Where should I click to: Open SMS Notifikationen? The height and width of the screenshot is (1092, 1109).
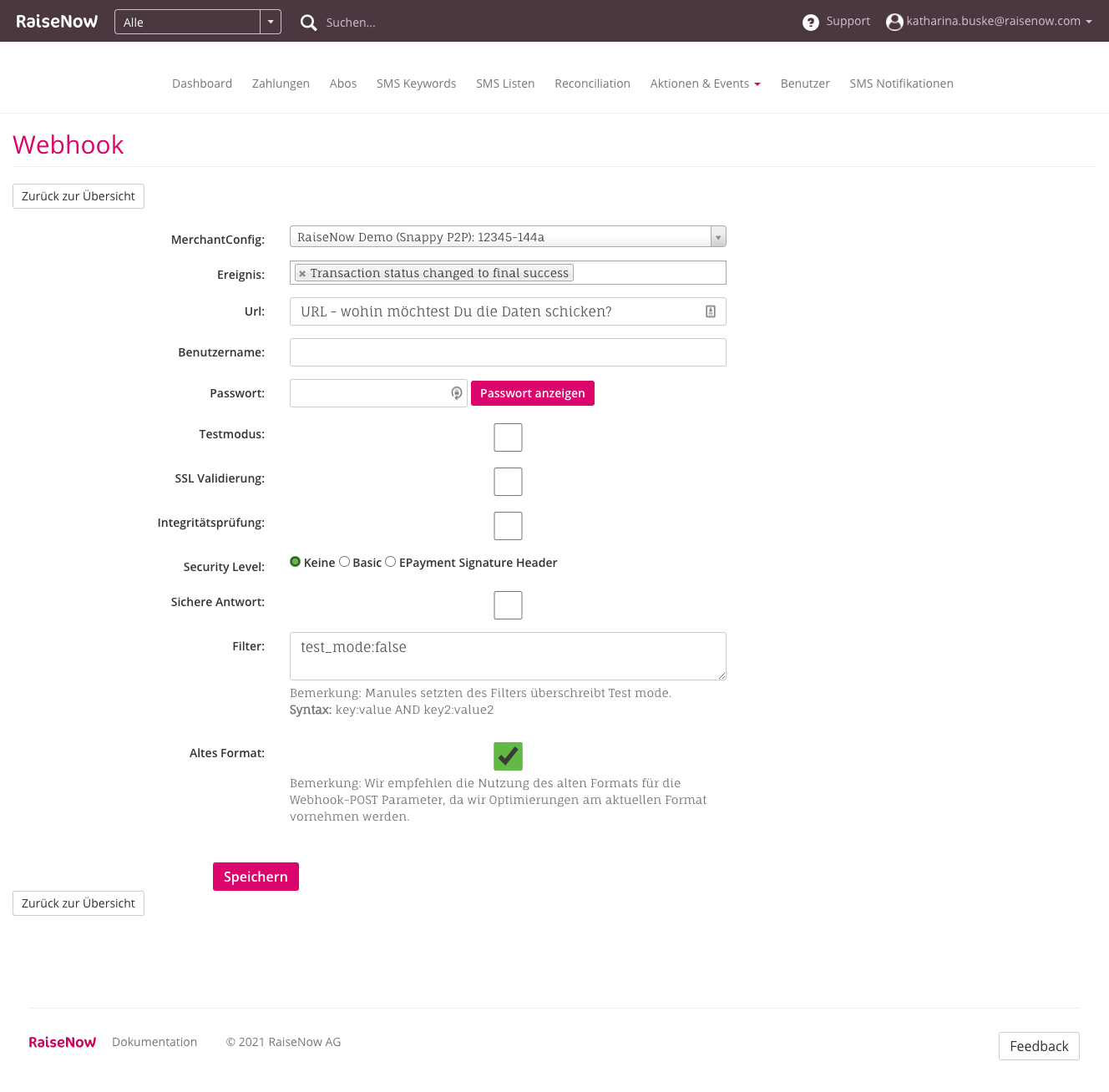(x=901, y=83)
